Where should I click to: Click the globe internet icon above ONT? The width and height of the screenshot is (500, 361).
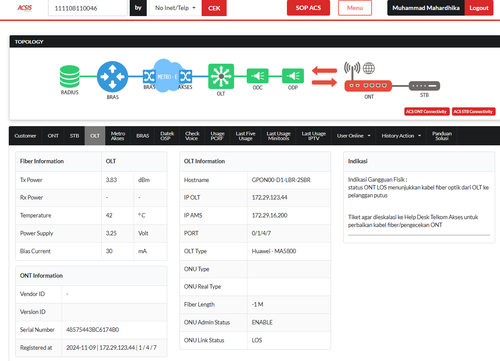coord(369,68)
